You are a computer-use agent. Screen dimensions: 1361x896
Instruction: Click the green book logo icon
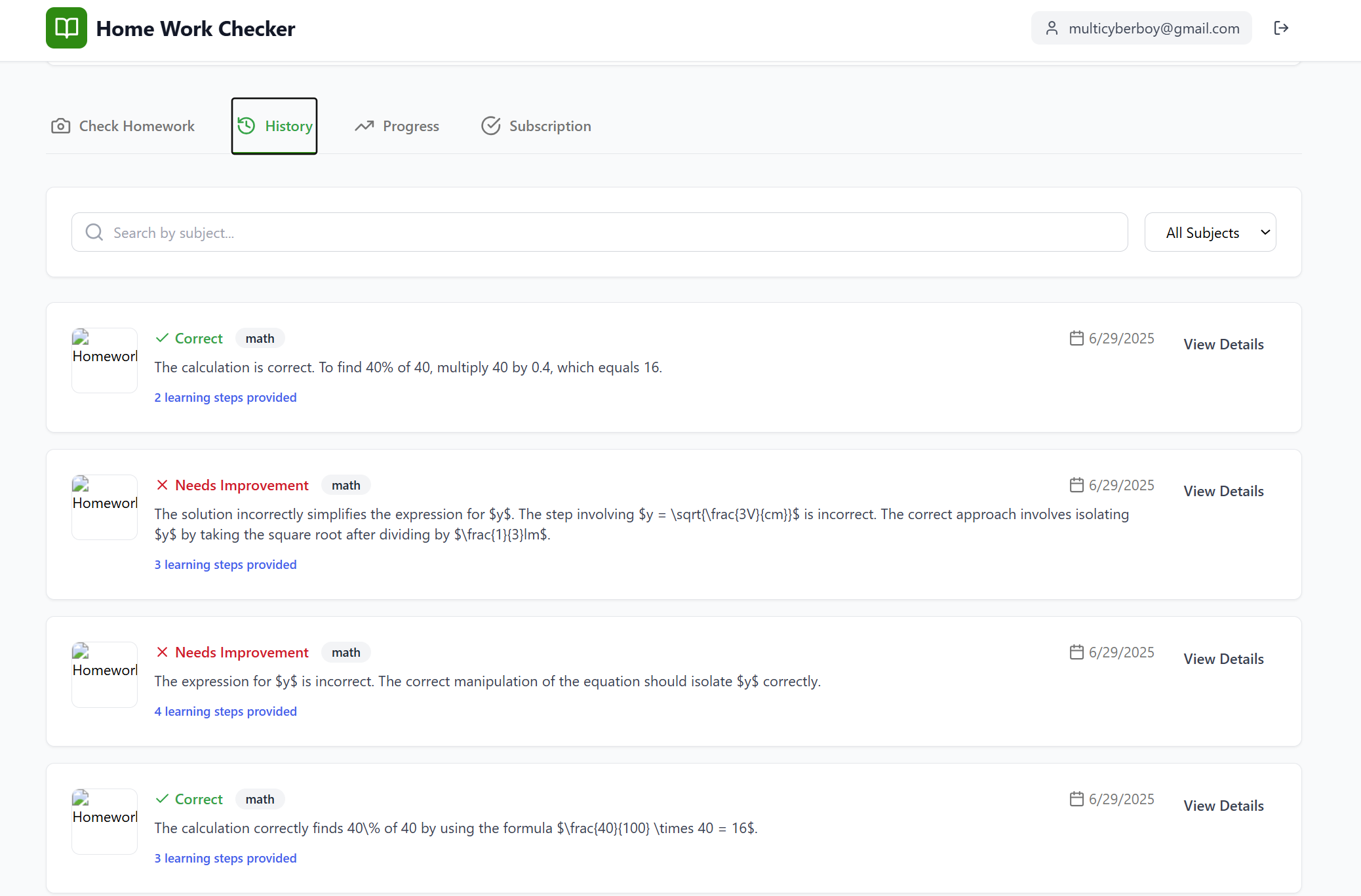coord(66,28)
